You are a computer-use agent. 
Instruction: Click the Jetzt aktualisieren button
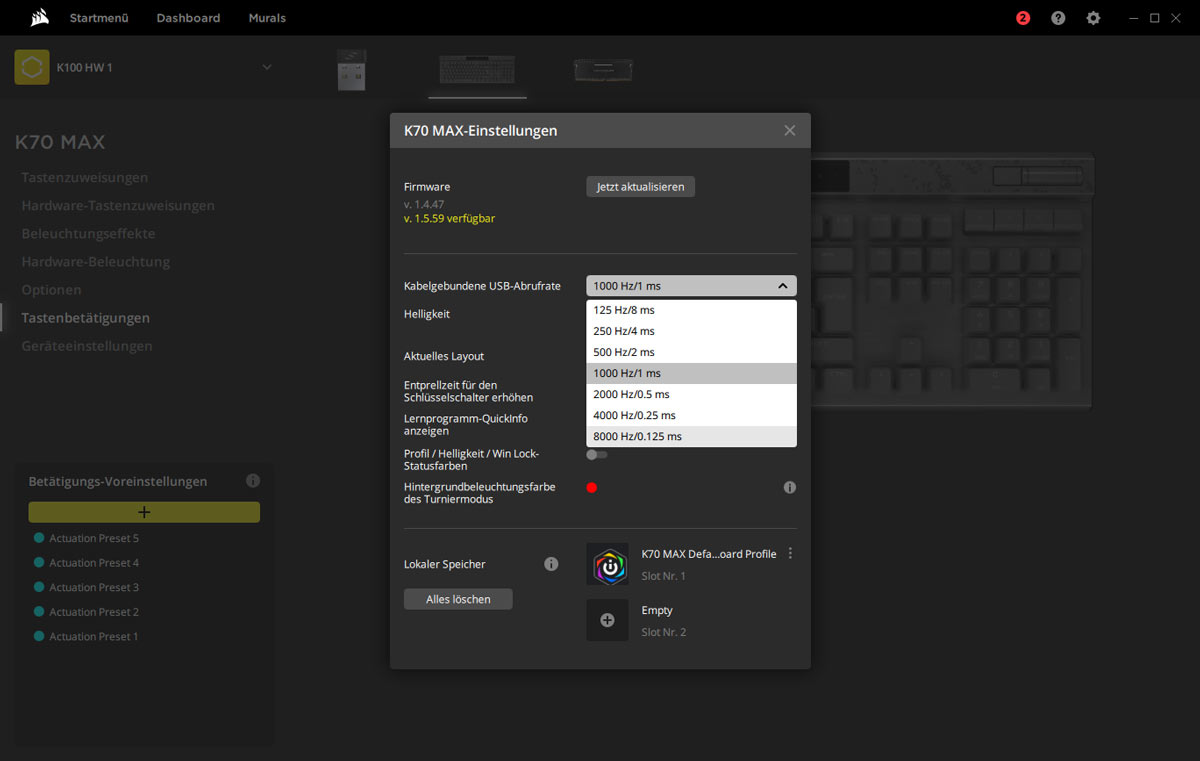[640, 187]
